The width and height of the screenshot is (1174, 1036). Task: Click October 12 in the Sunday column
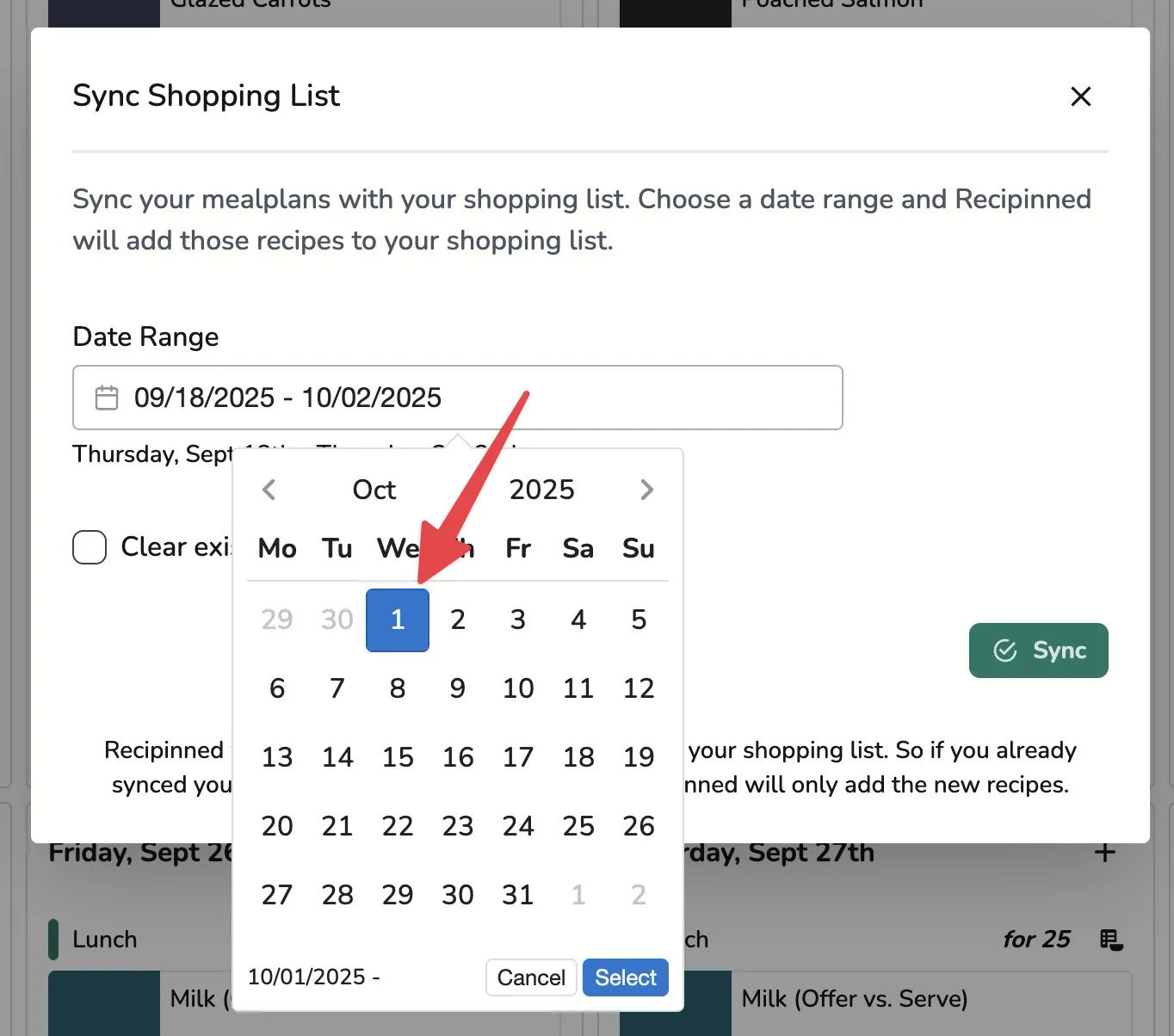[x=639, y=688]
